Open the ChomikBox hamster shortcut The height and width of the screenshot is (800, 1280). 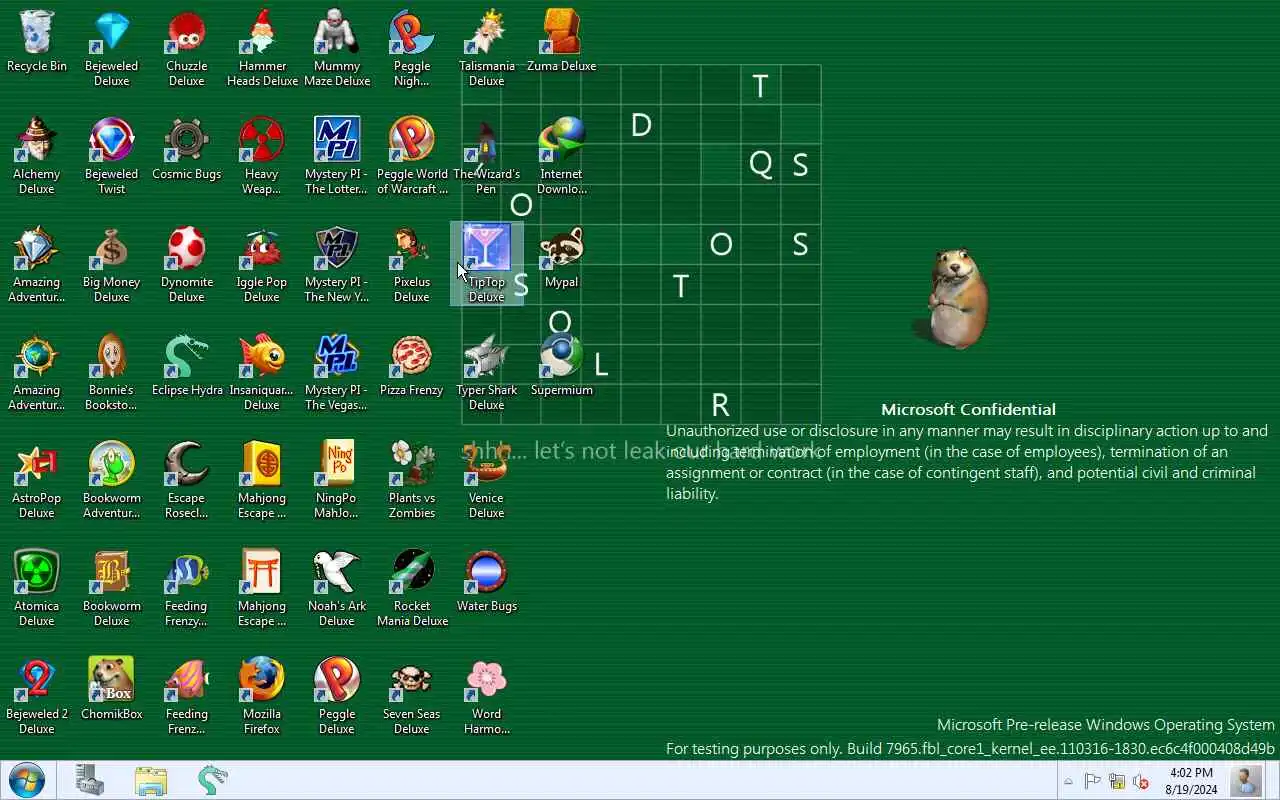[112, 690]
